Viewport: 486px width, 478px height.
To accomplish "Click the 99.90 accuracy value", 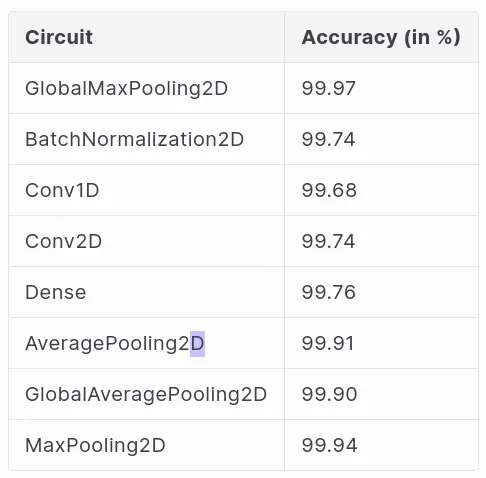I will coord(329,394).
